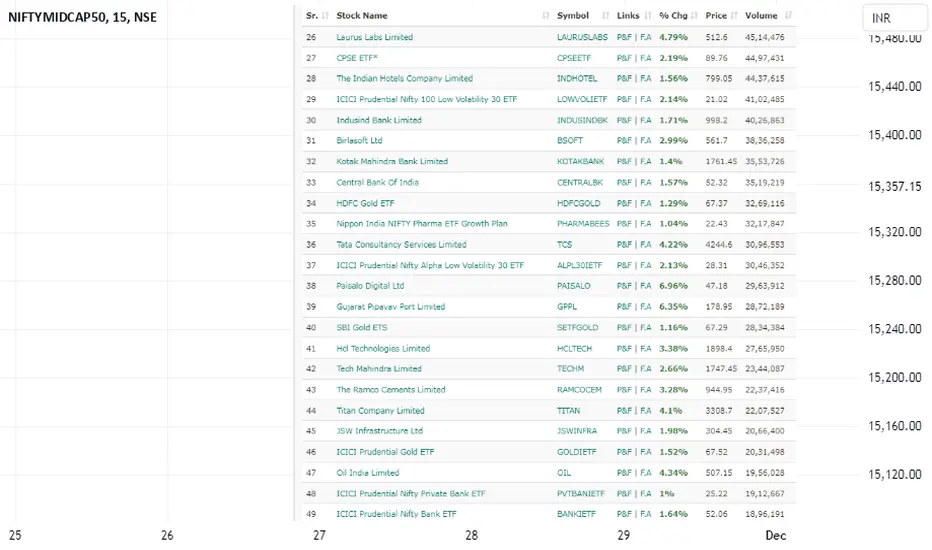Click the 15,357.15 price label on axis
Image resolution: width=932 pixels, height=550 pixels.
[x=895, y=186]
